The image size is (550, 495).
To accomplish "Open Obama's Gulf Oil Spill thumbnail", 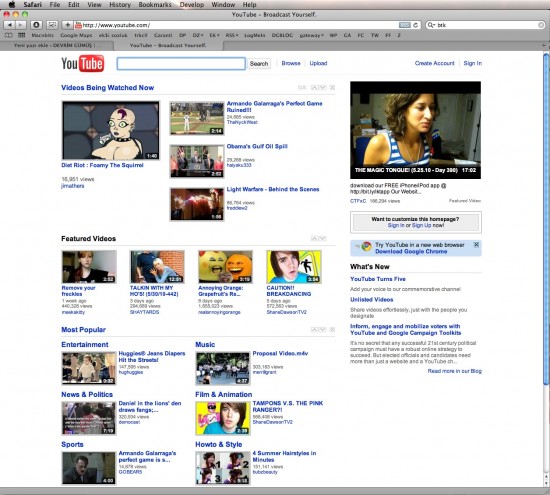I will 197,161.
